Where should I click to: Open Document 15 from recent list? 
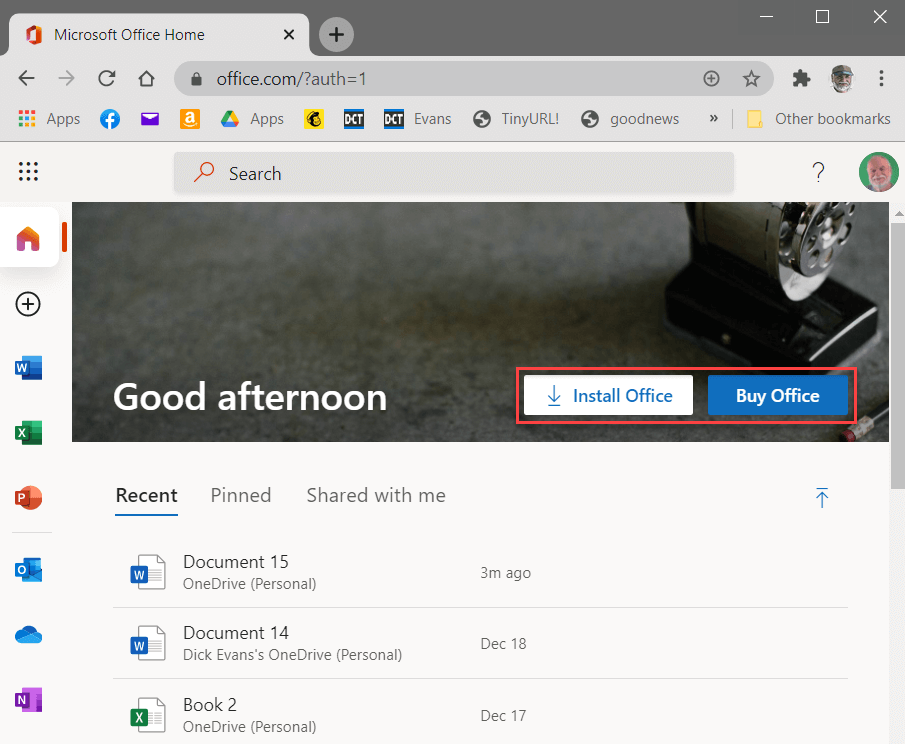coord(480,572)
